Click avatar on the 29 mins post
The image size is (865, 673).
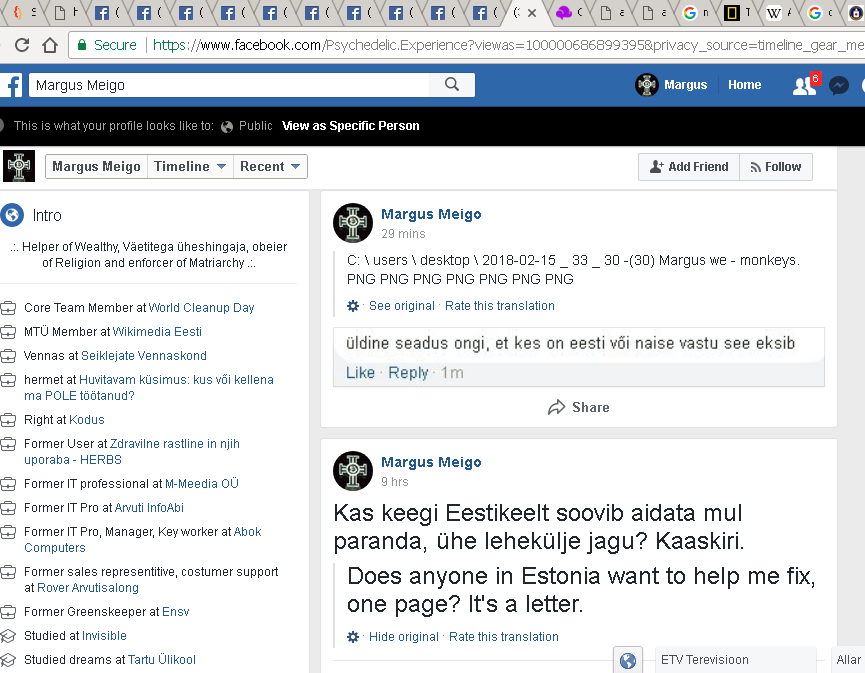pyautogui.click(x=353, y=223)
